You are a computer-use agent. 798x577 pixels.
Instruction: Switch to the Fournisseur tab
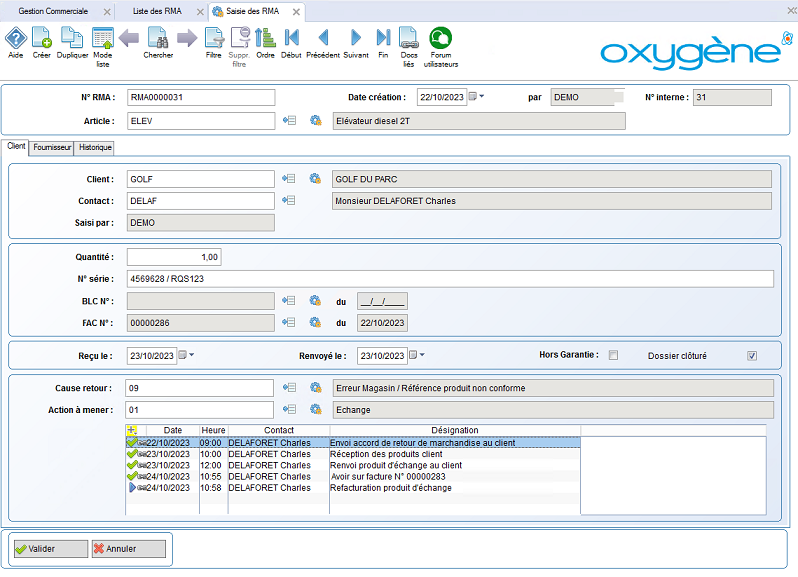[52, 147]
